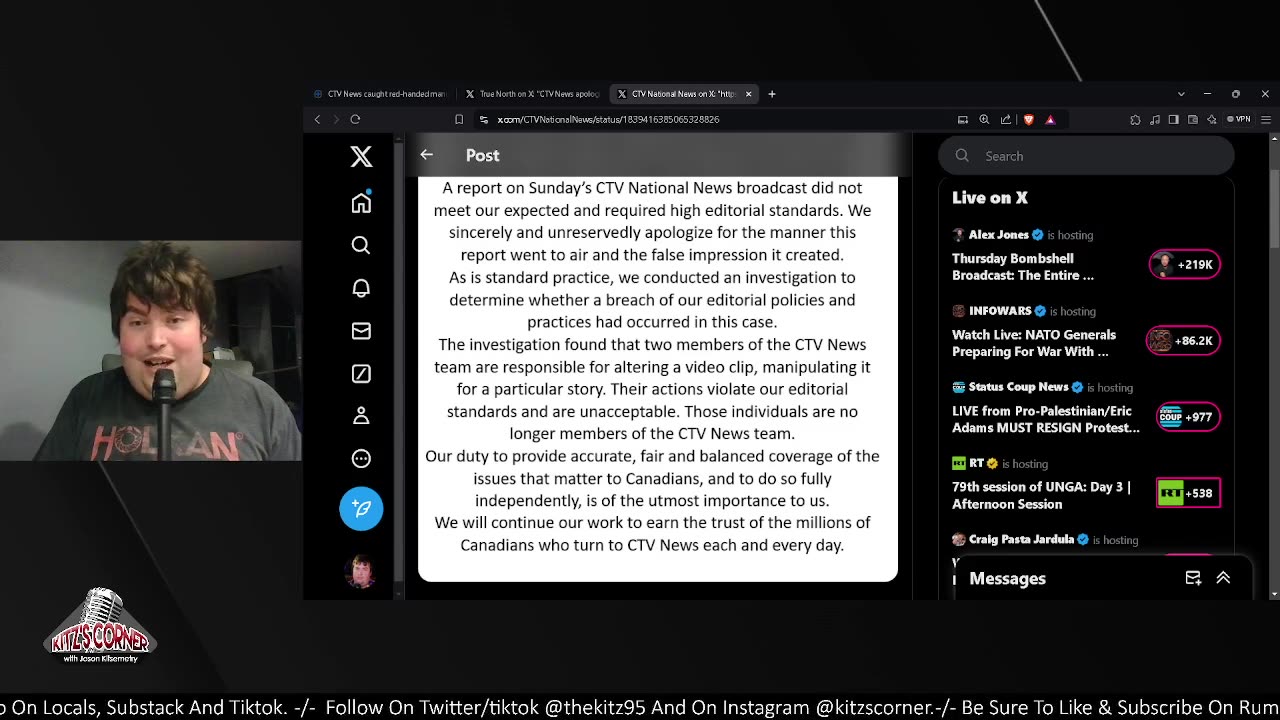This screenshot has height=720, width=1280.
Task: Open Messages envelope in sidebar
Action: click(361, 331)
